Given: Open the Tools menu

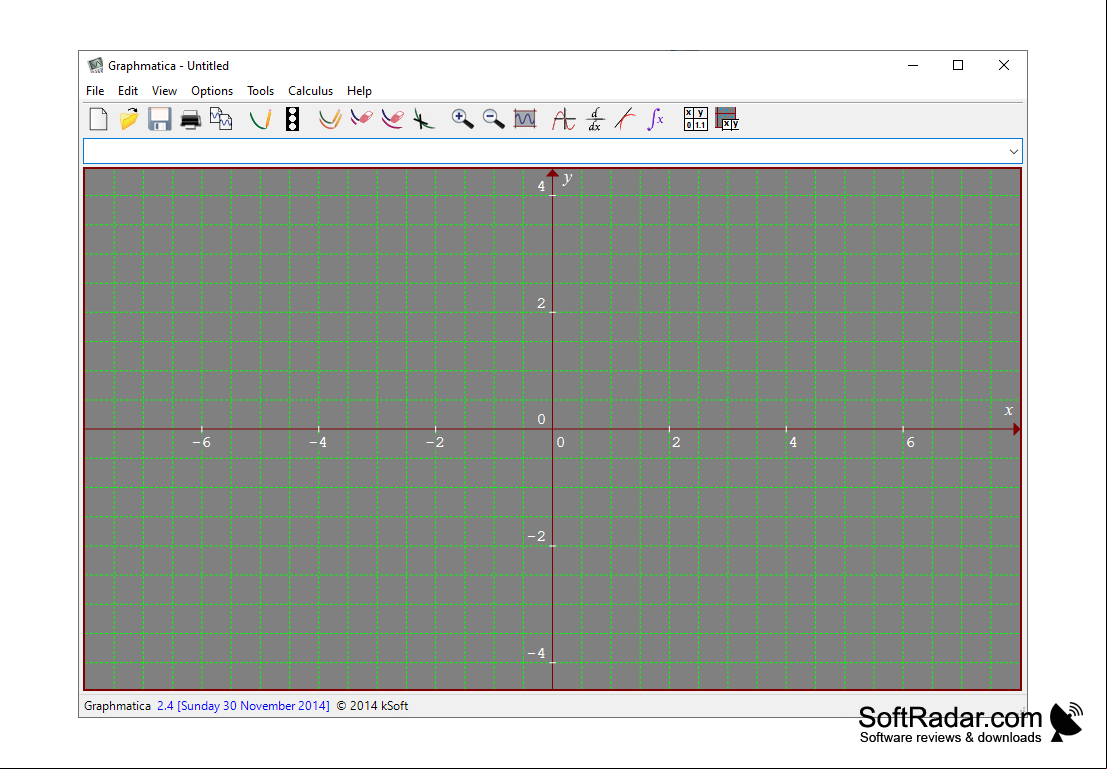Looking at the screenshot, I should click(x=261, y=91).
